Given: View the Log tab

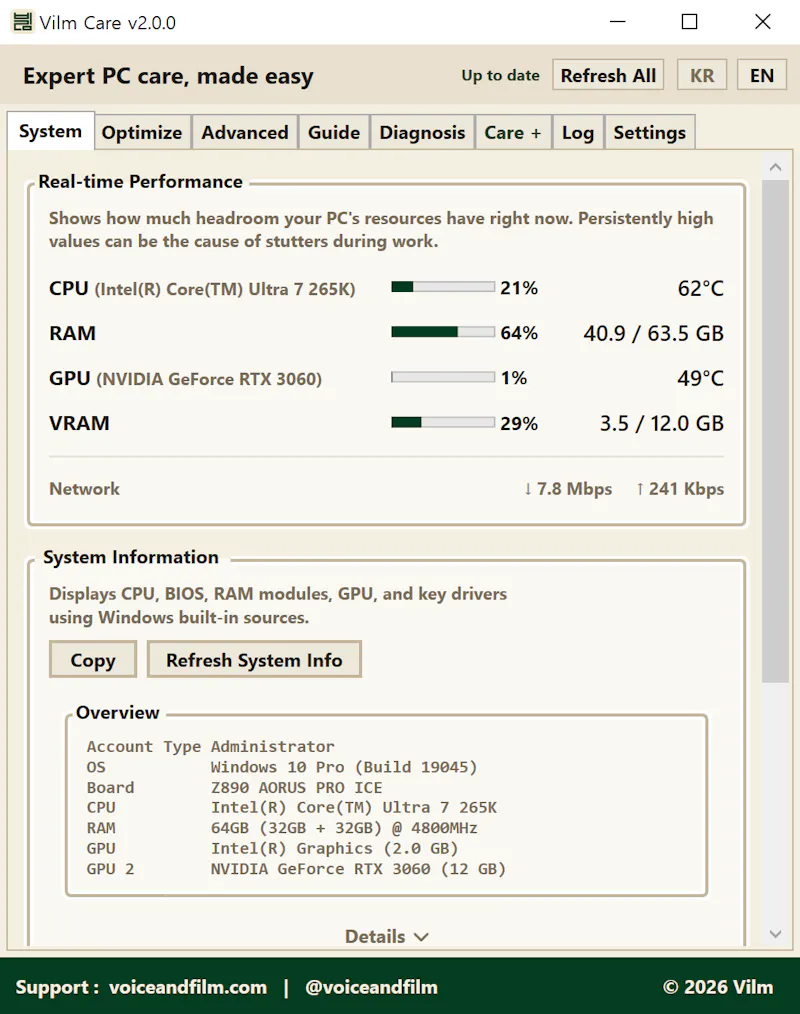Looking at the screenshot, I should (578, 133).
